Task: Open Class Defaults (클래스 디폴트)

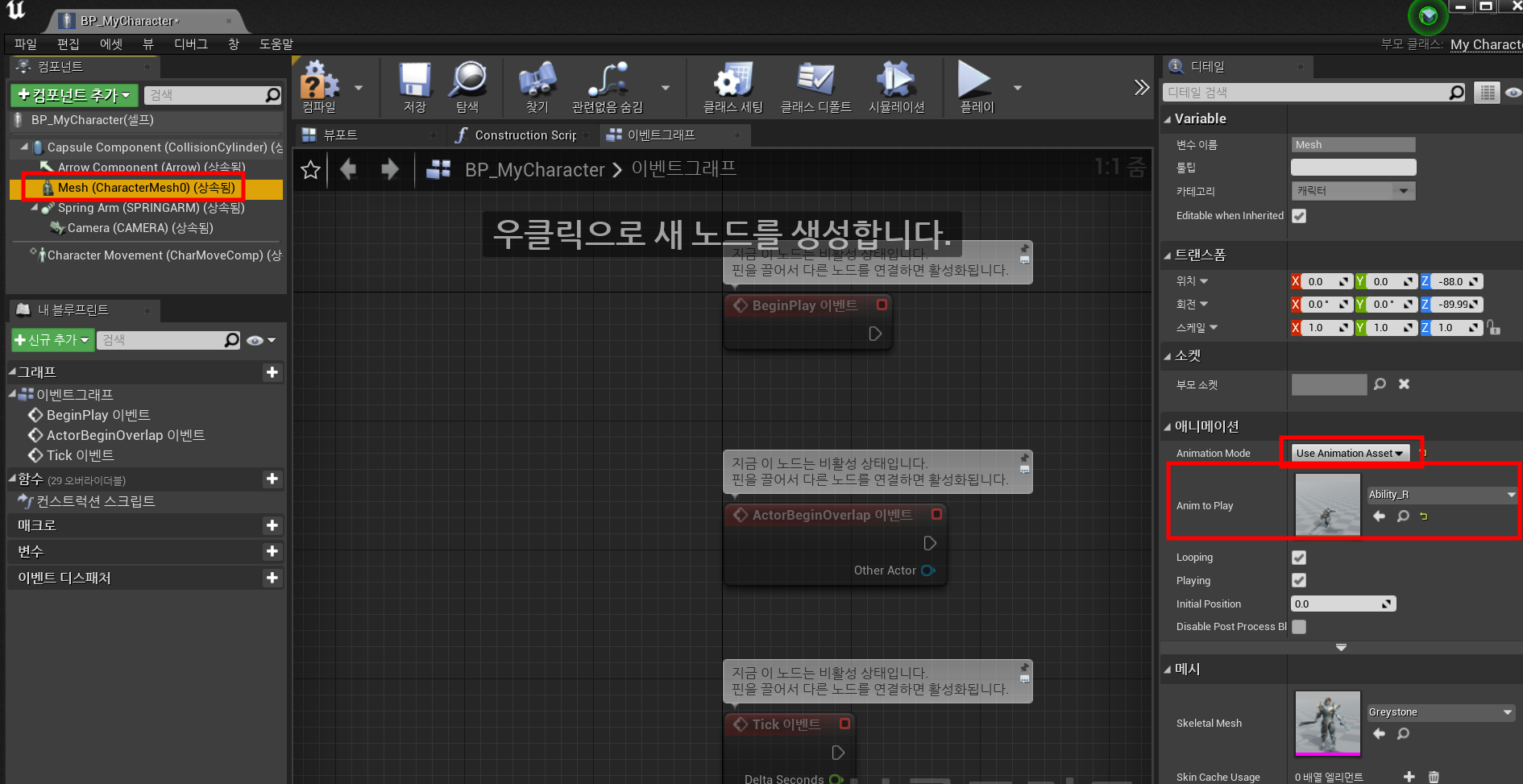Action: click(x=815, y=87)
